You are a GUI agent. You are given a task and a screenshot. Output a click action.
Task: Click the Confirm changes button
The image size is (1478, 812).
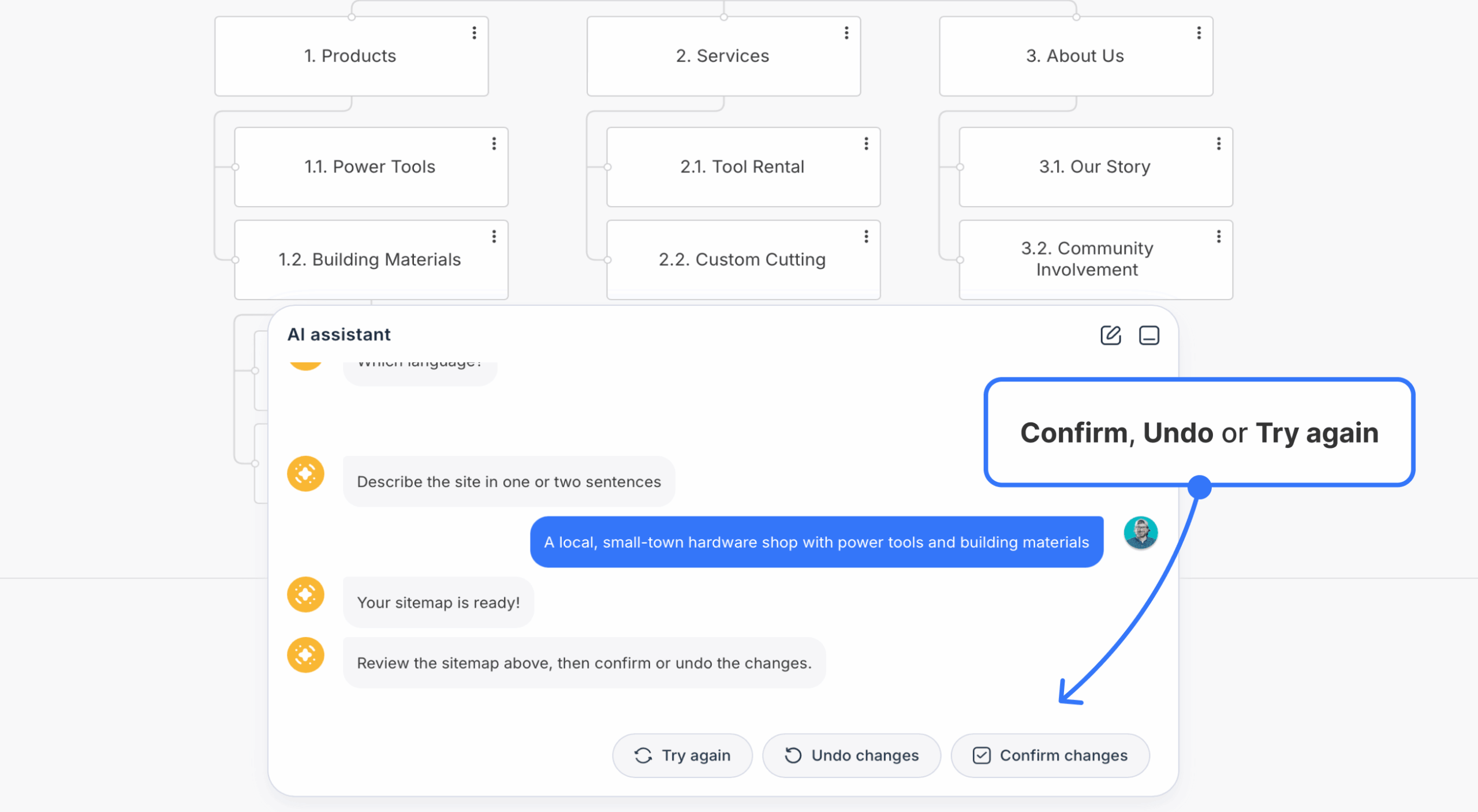coord(1050,755)
